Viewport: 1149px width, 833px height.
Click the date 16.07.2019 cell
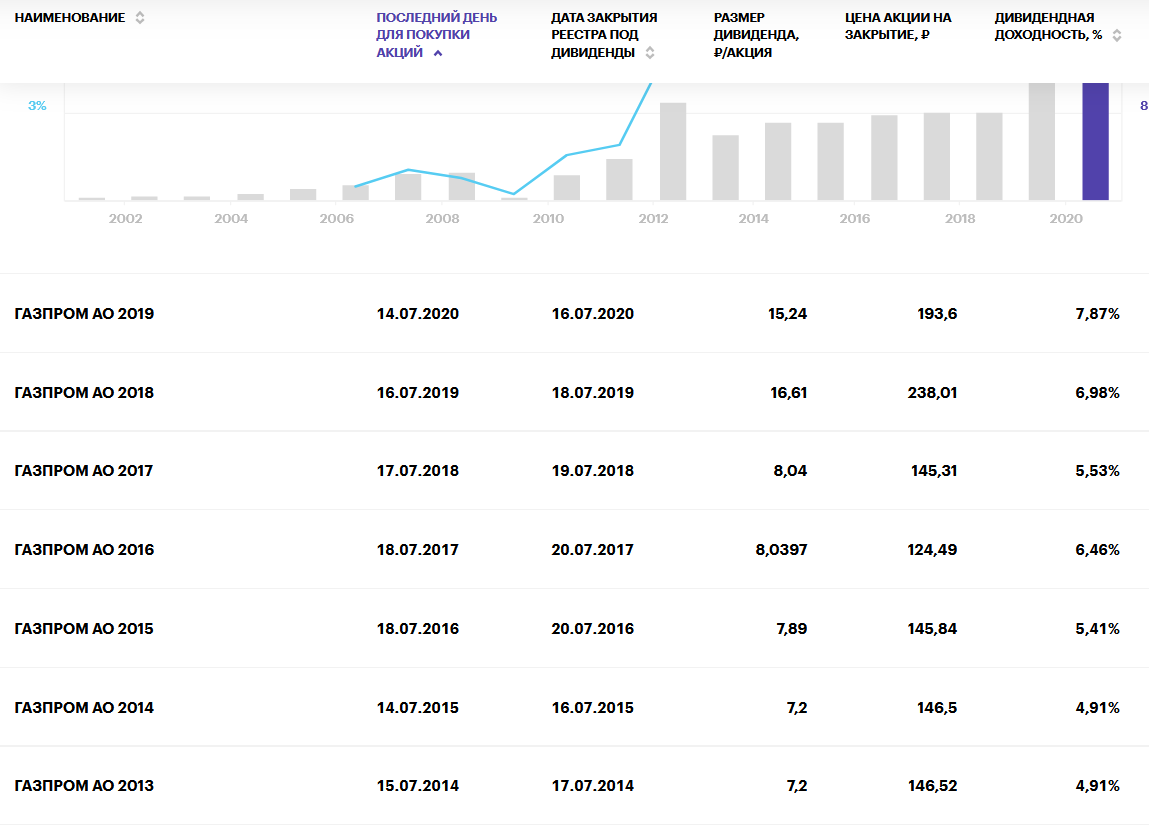click(x=418, y=393)
